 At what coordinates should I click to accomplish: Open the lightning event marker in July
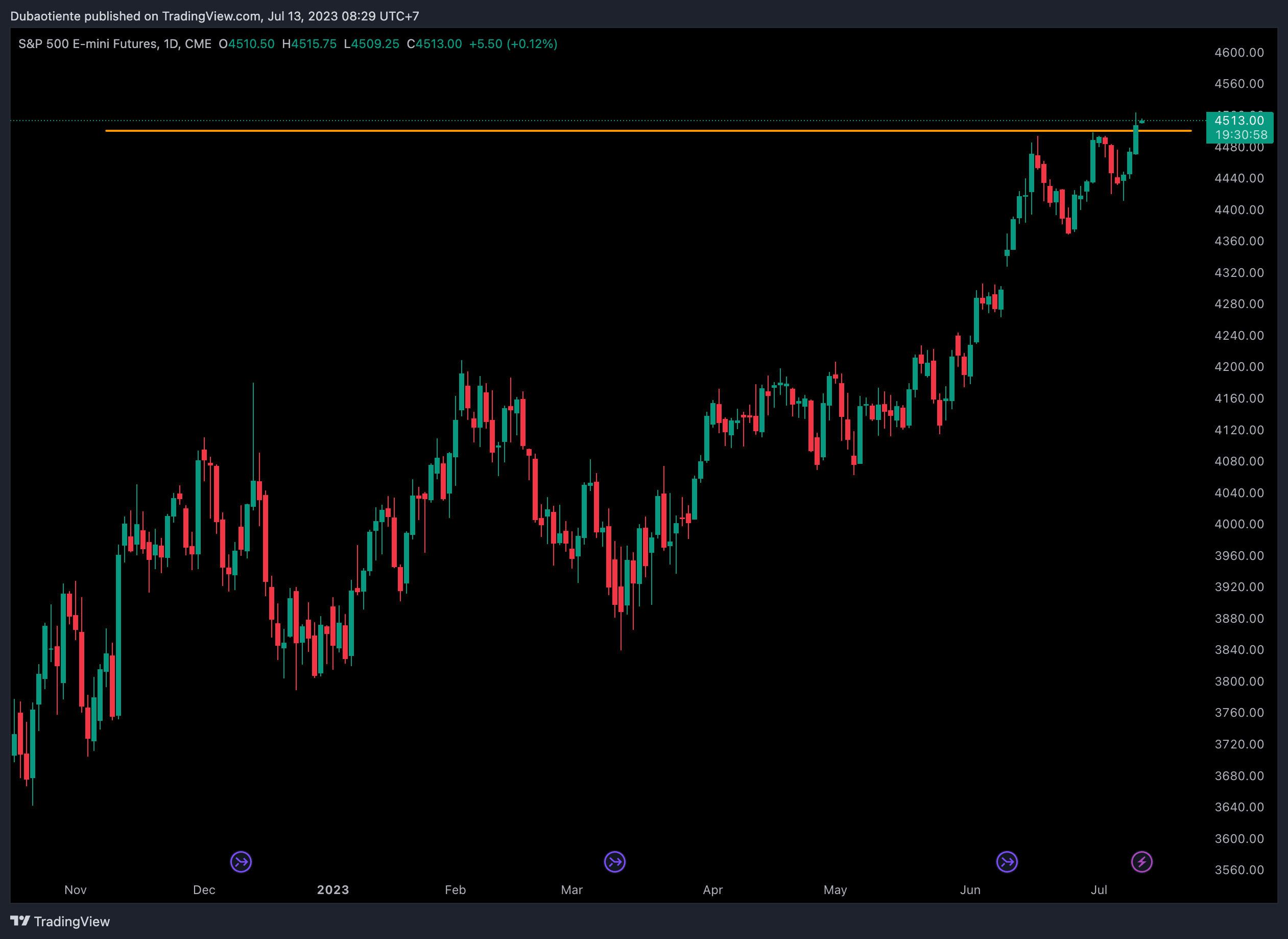point(1141,862)
